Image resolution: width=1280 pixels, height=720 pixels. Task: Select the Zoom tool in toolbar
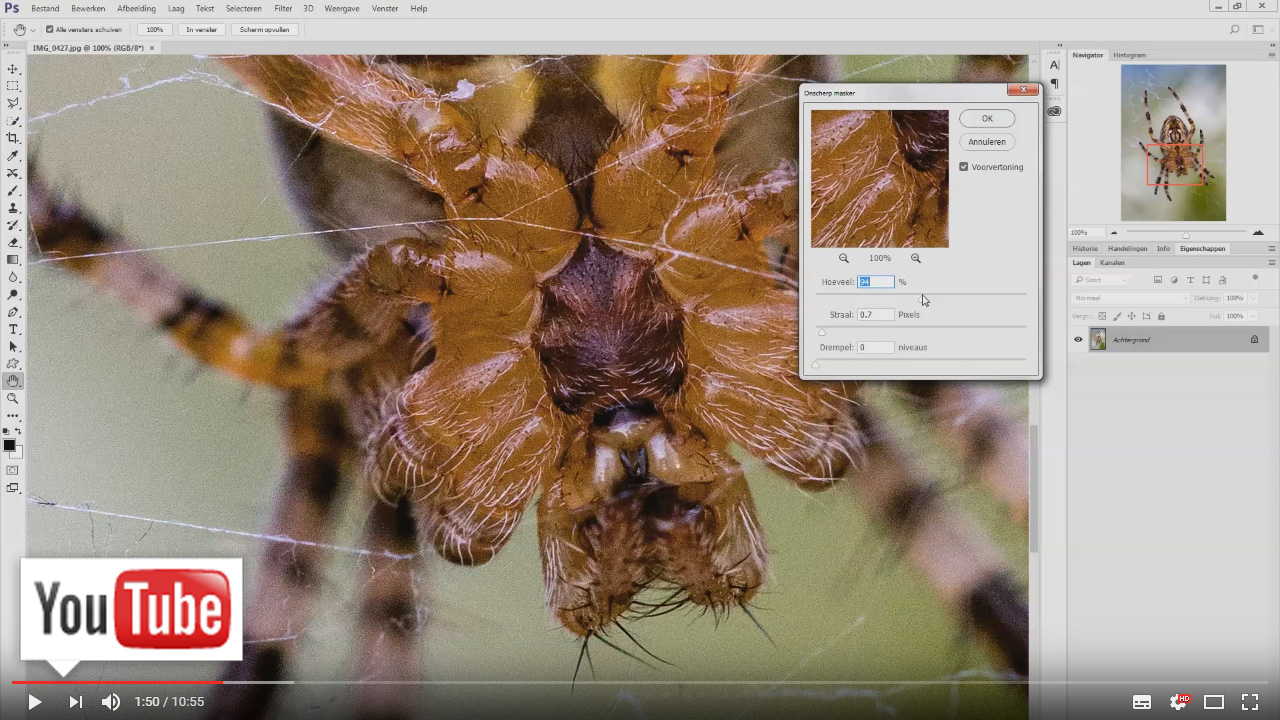point(13,398)
